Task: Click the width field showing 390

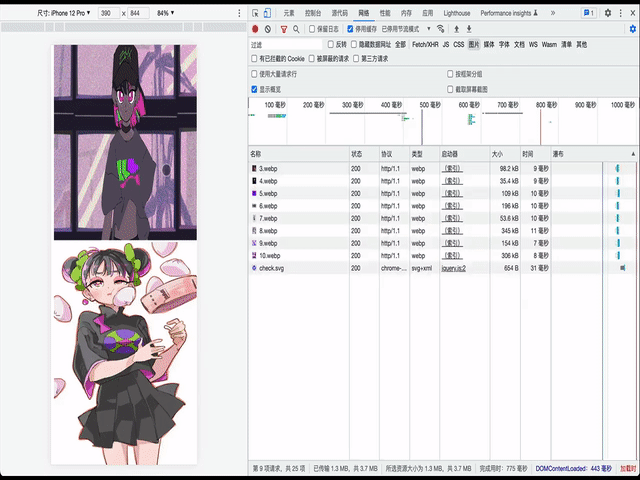Action: click(109, 13)
